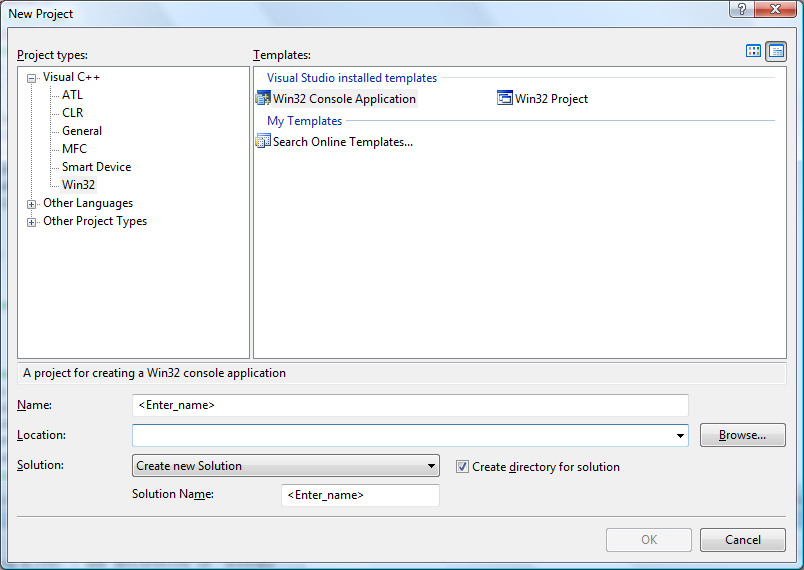
Task: Open the Solution combo box
Action: tap(286, 465)
